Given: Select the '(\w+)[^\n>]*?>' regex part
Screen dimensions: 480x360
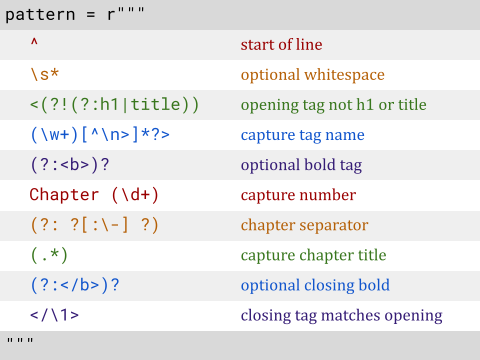Looking at the screenshot, I should click(100, 135).
